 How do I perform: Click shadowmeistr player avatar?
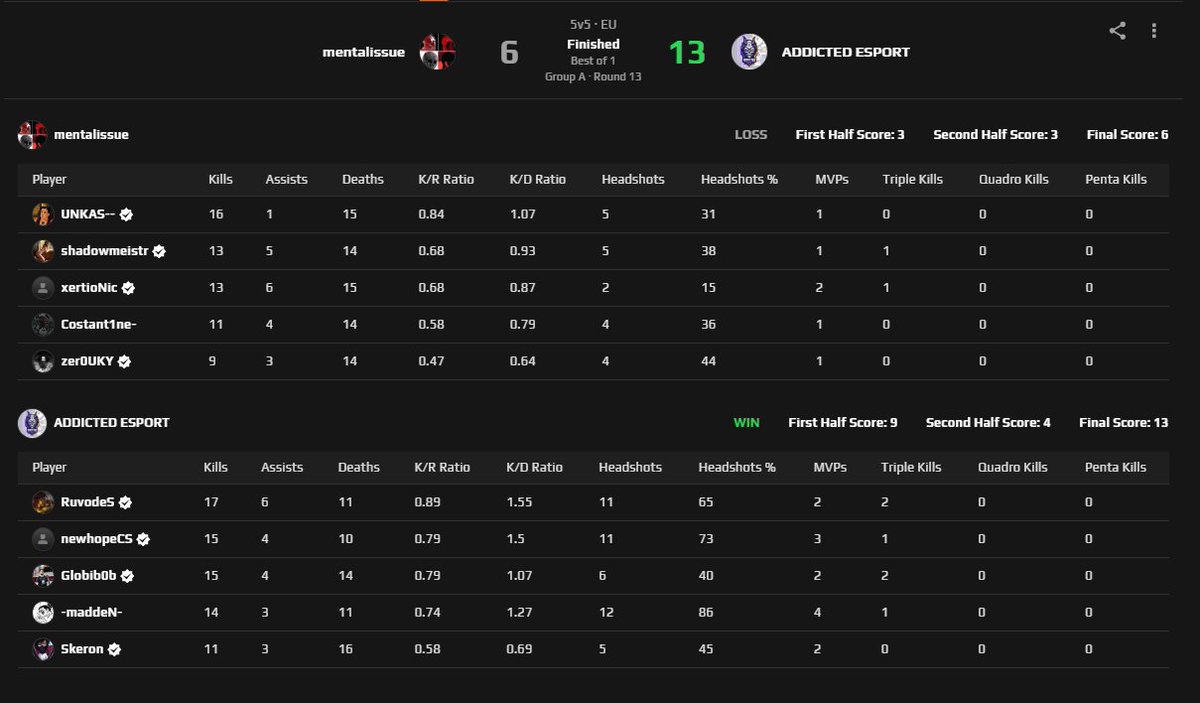pyautogui.click(x=43, y=251)
